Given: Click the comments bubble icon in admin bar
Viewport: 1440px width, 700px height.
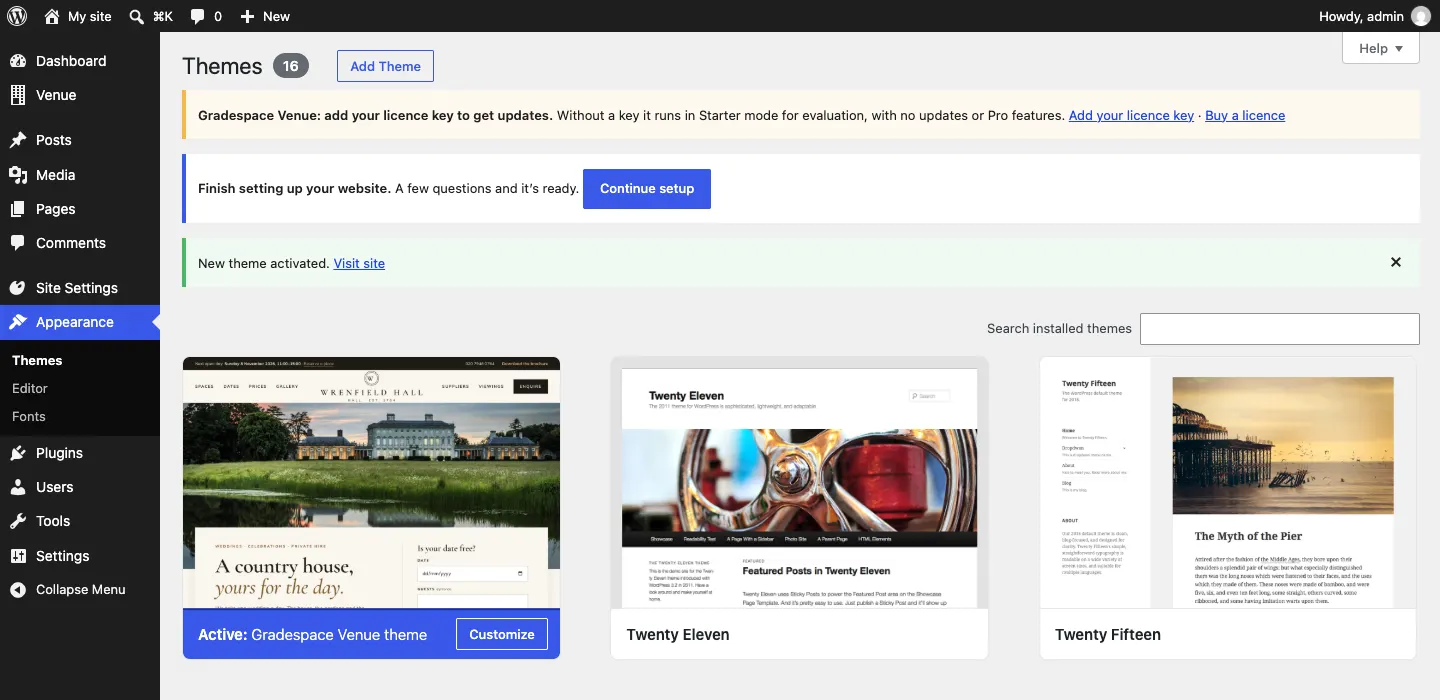Looking at the screenshot, I should pyautogui.click(x=198, y=16).
